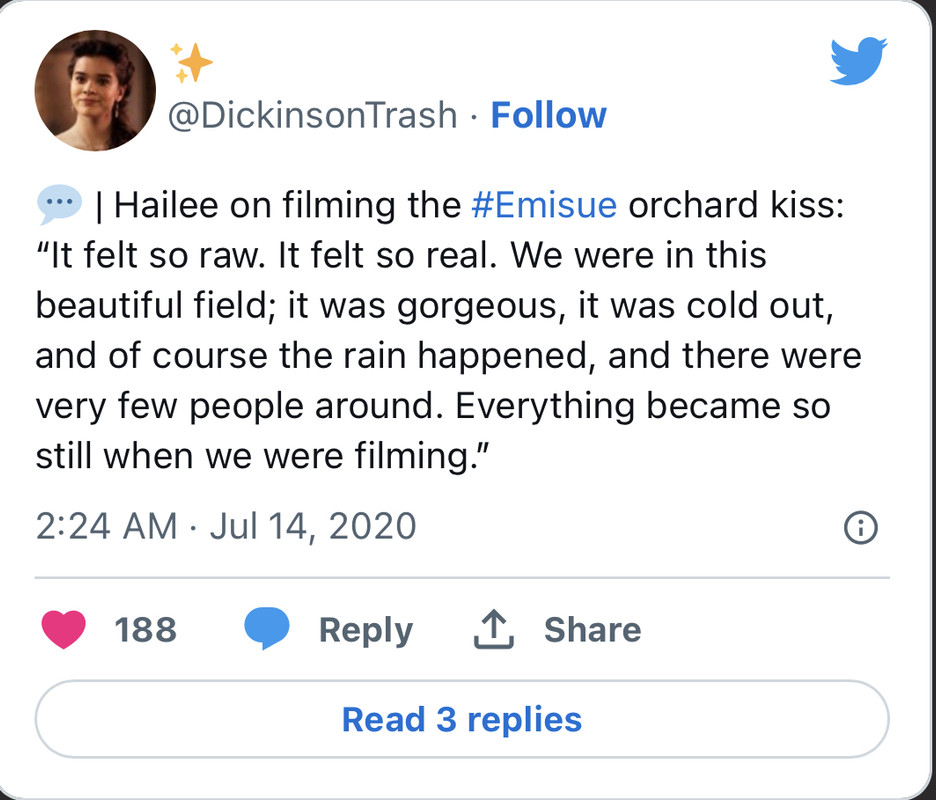Screen dimensions: 936x800
Task: Open the DickinsonTrash profile avatar
Action: coord(95,91)
